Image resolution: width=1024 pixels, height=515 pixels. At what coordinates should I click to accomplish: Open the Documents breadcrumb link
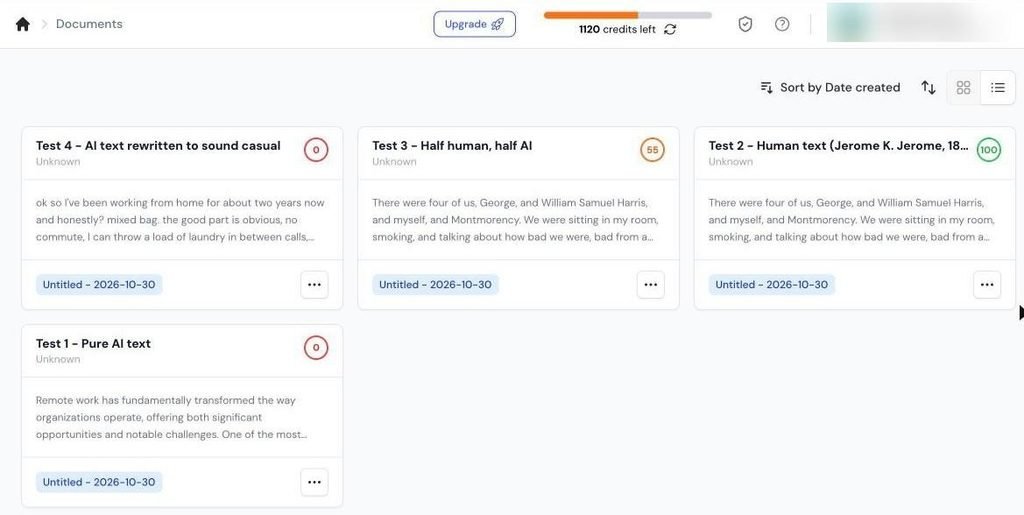89,24
